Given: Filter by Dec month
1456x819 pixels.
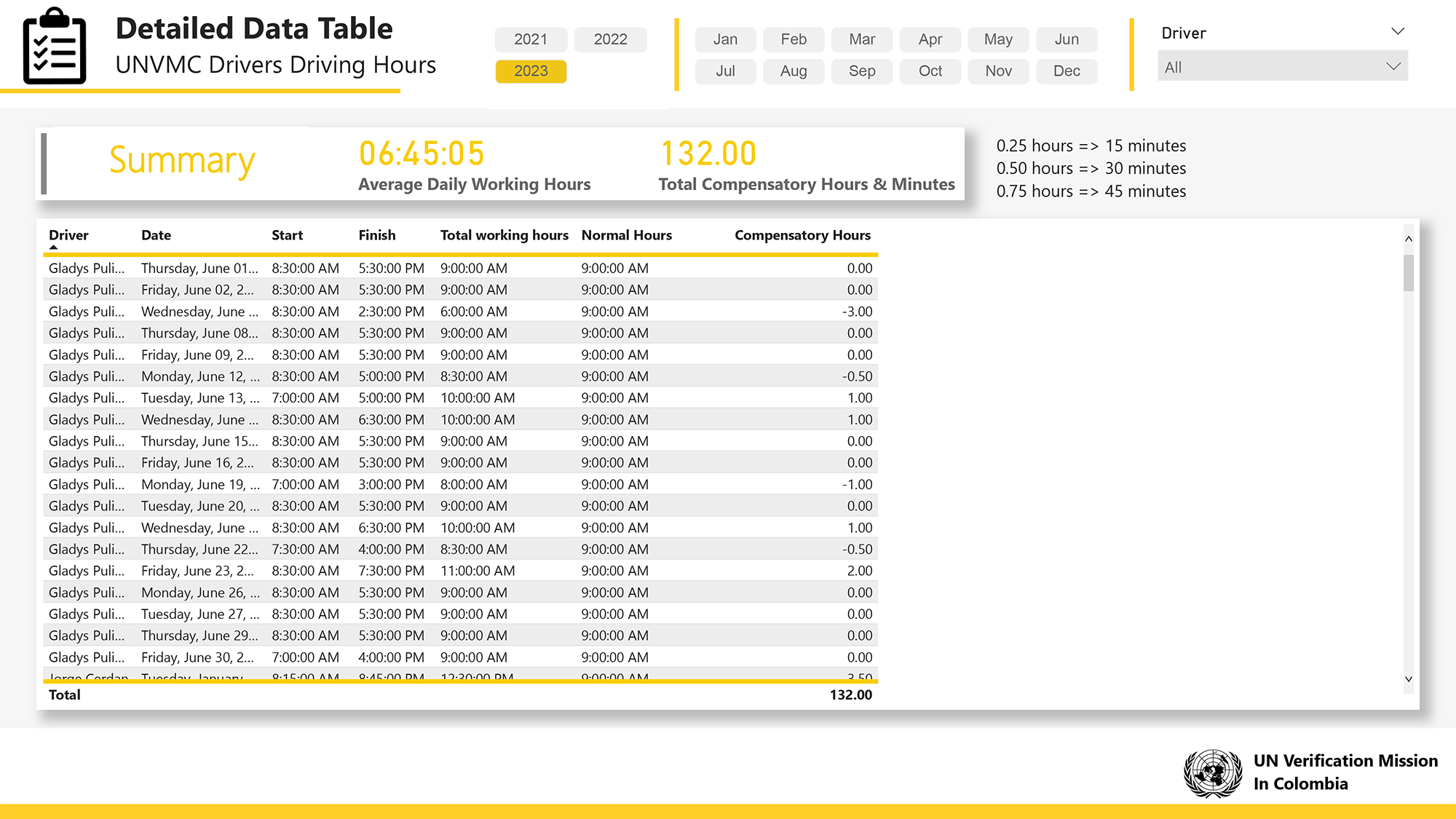Looking at the screenshot, I should (x=1067, y=71).
